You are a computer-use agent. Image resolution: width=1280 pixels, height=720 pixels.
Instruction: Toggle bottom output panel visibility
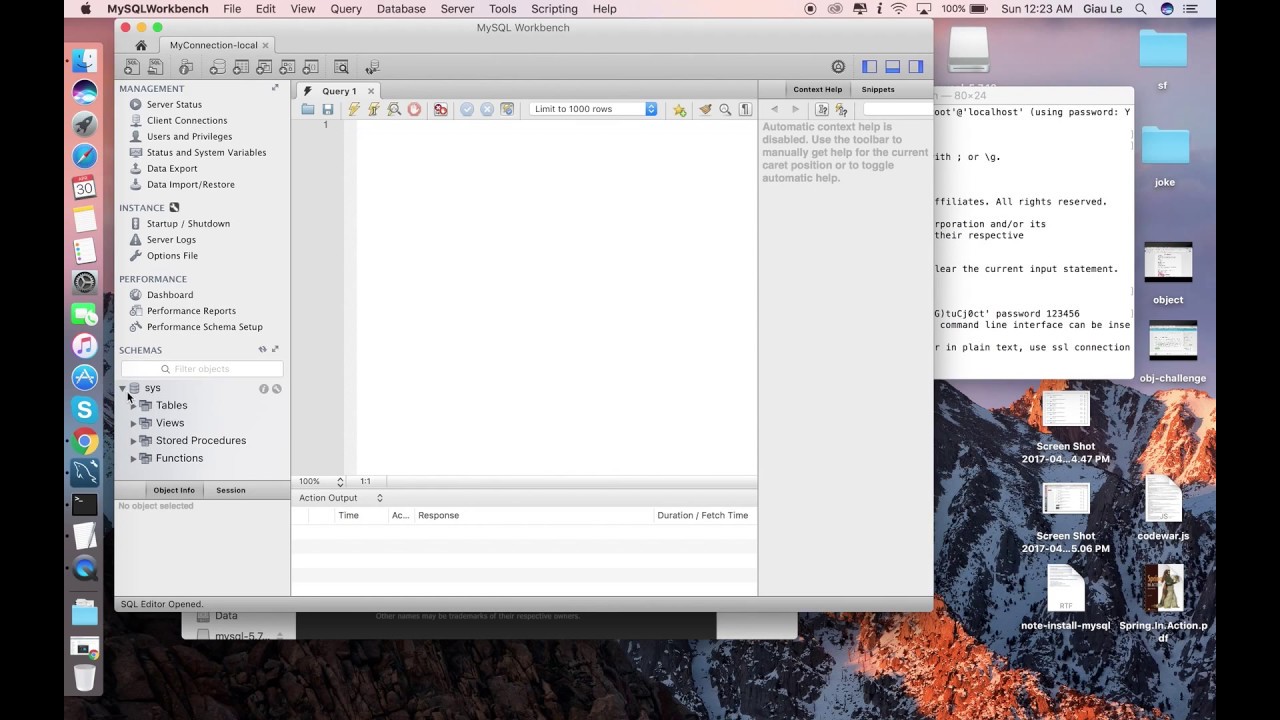pyautogui.click(x=892, y=67)
